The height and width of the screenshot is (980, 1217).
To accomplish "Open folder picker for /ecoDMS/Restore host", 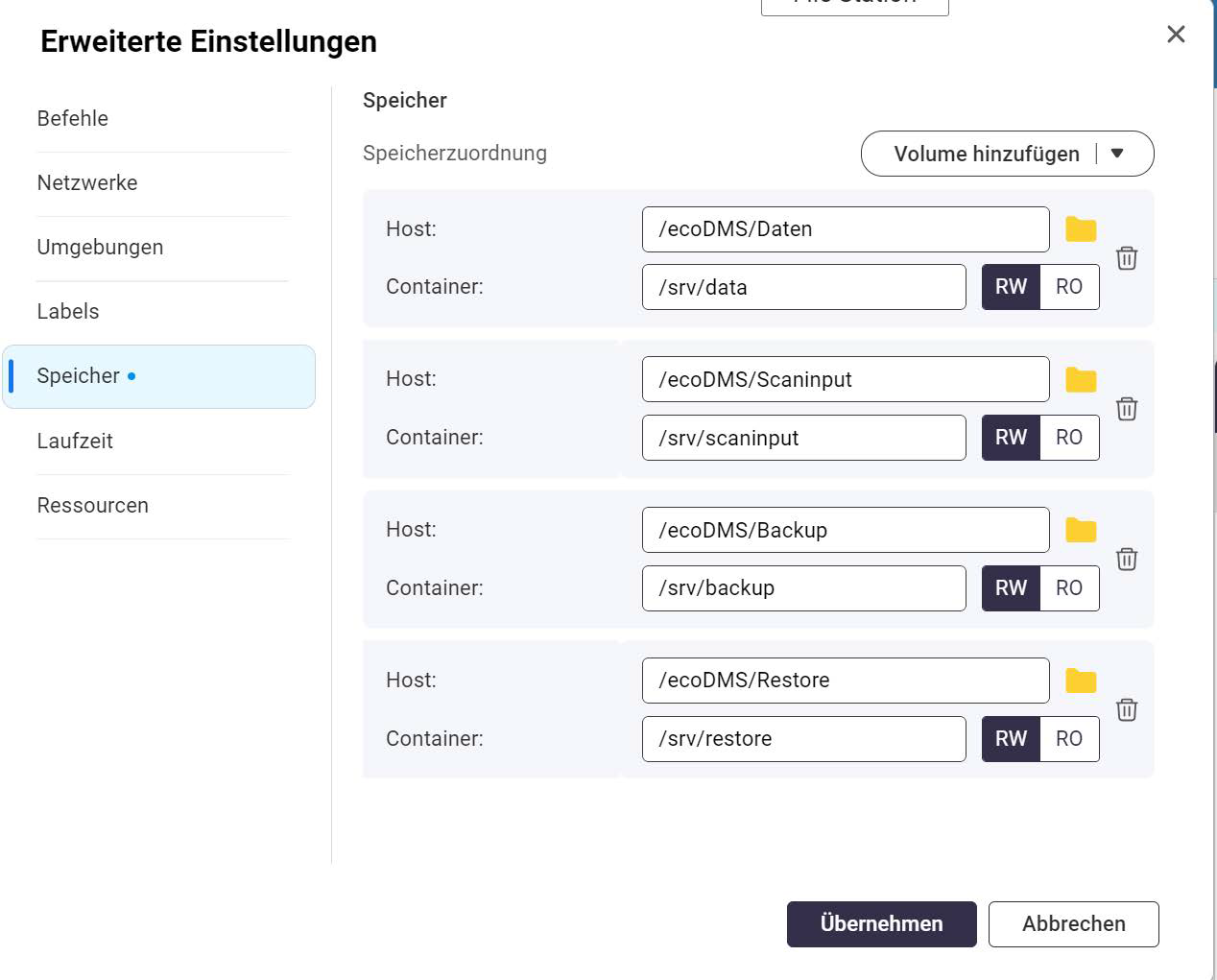I will (1081, 681).
